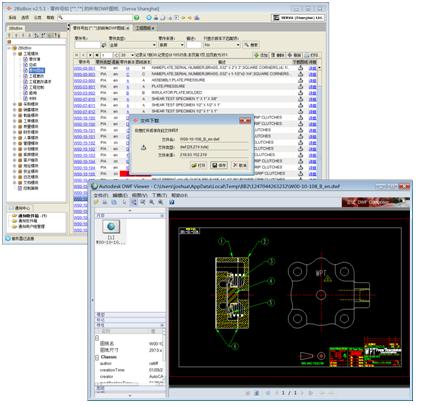Select the zoom magnifier tool in DWF Viewer
The height and width of the screenshot is (406, 422).
pos(152,202)
